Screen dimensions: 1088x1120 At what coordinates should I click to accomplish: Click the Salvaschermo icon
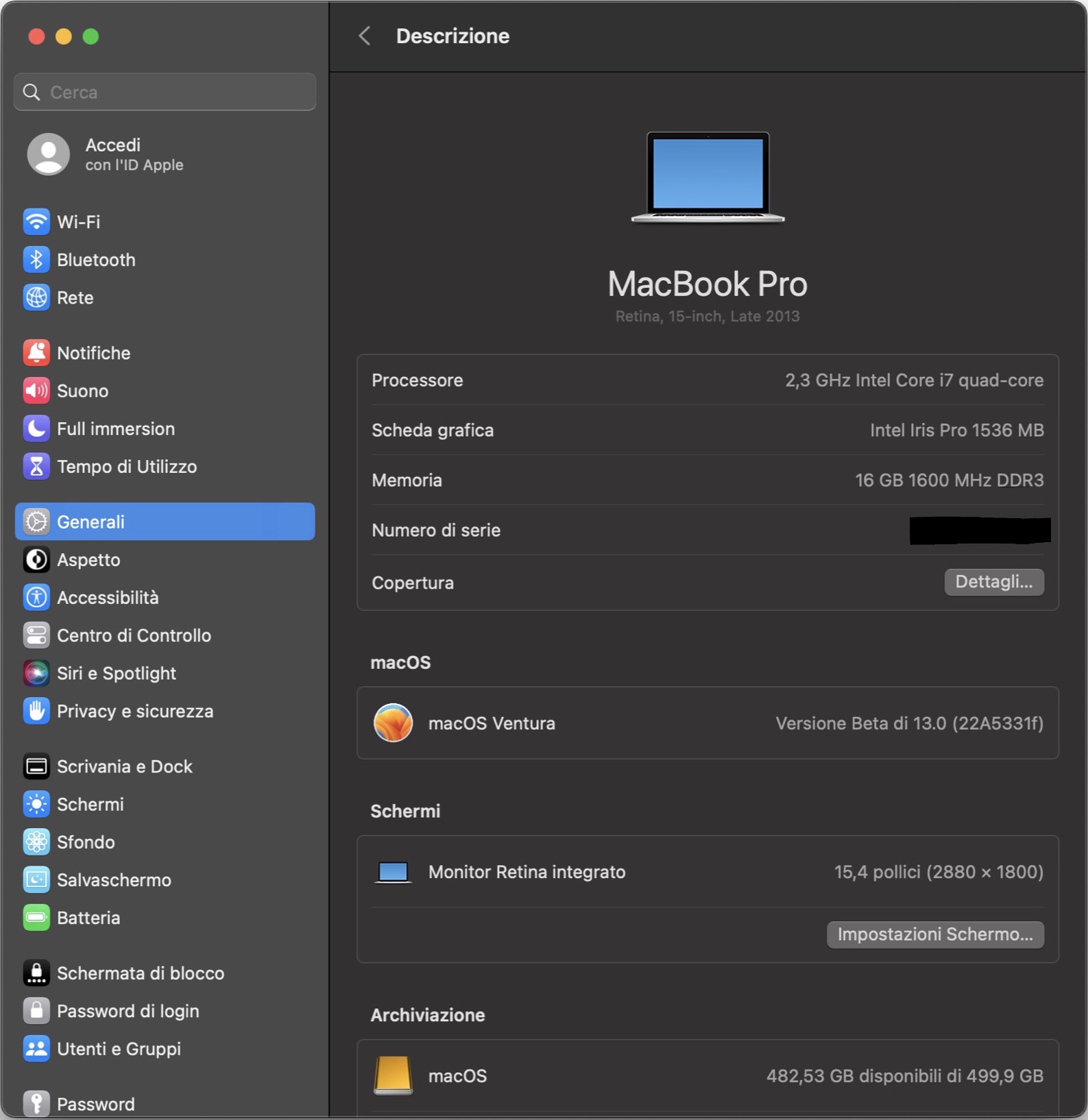tap(36, 880)
